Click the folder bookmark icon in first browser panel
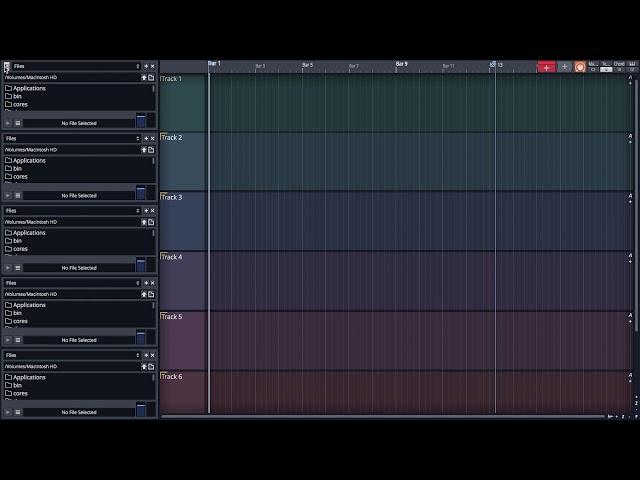This screenshot has width=640, height=480. click(151, 77)
